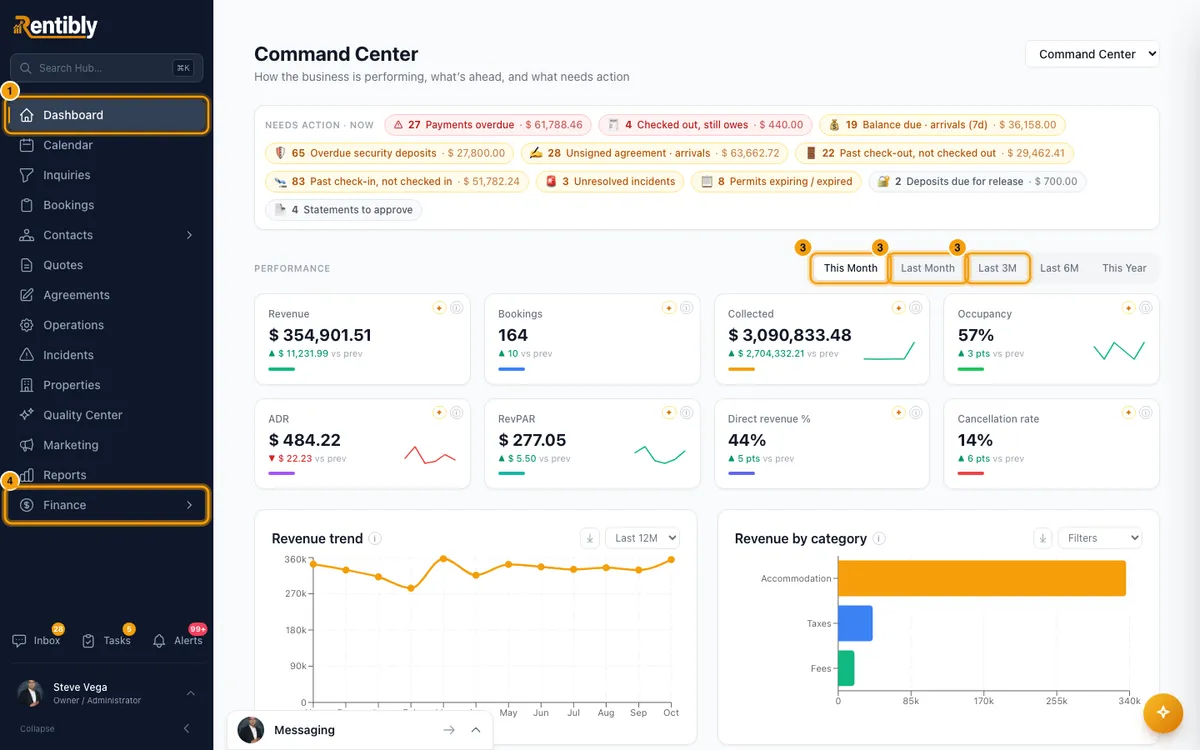
Task: Expand the Finance submenu chevron
Action: pos(189,505)
